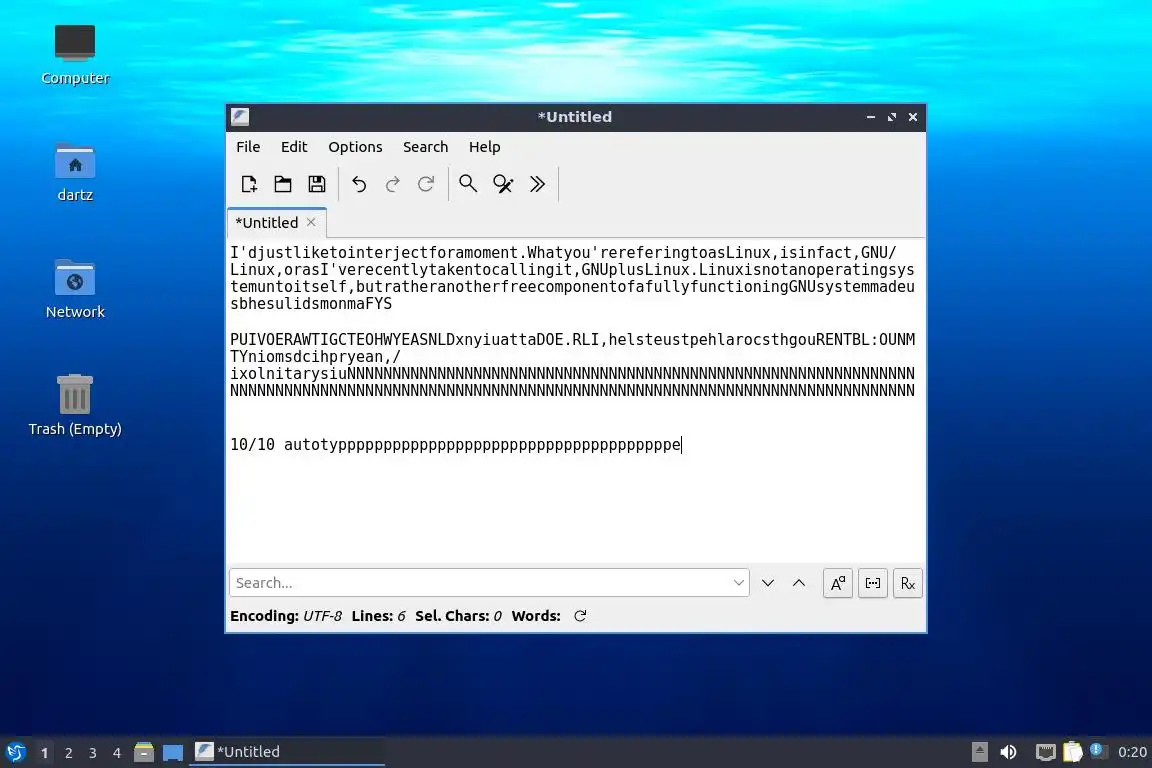Open the Trash (Empty) desktop icon

(x=75, y=405)
